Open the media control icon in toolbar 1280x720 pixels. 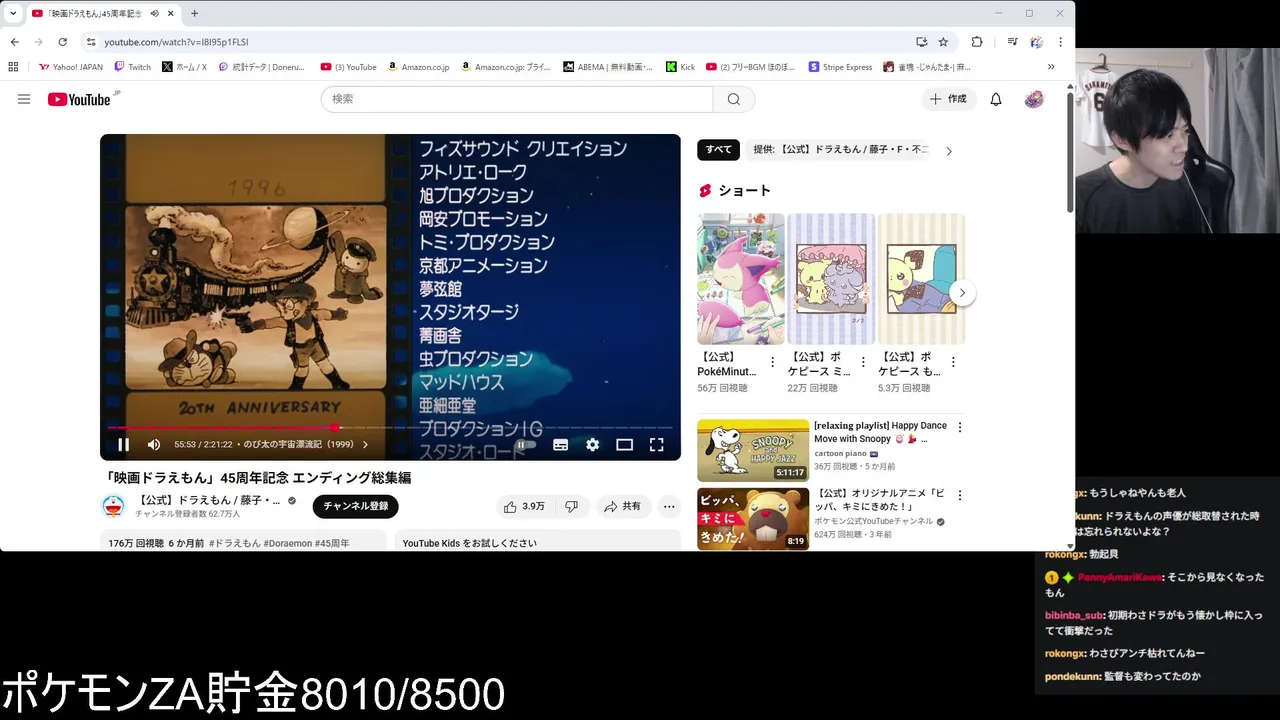tap(1012, 42)
